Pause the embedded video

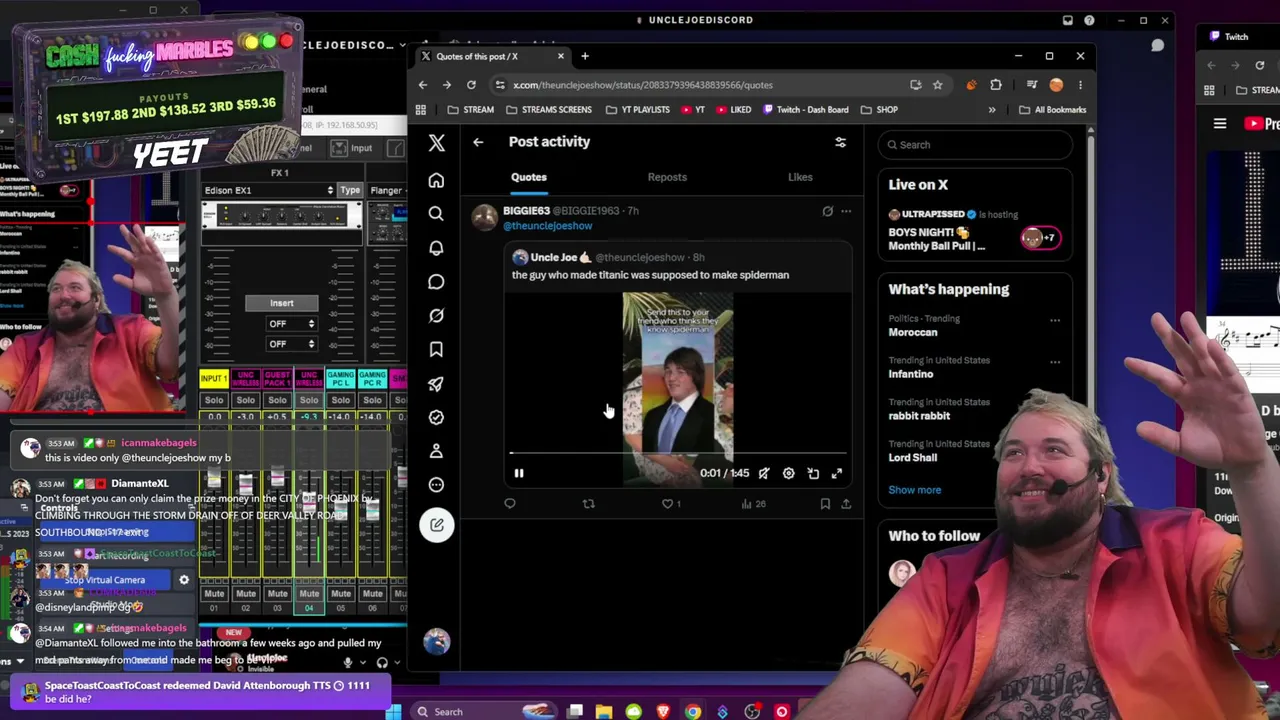519,473
